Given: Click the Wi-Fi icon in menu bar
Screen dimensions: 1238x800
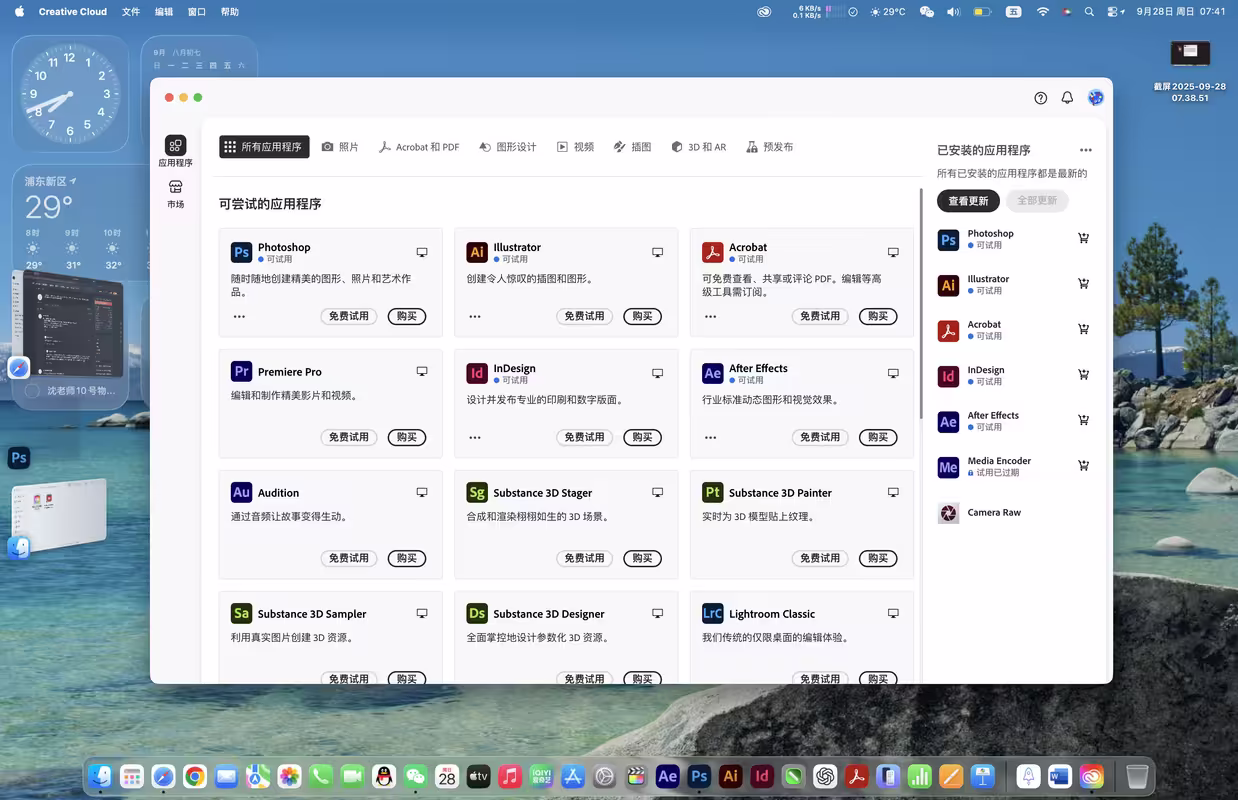Looking at the screenshot, I should (1043, 12).
